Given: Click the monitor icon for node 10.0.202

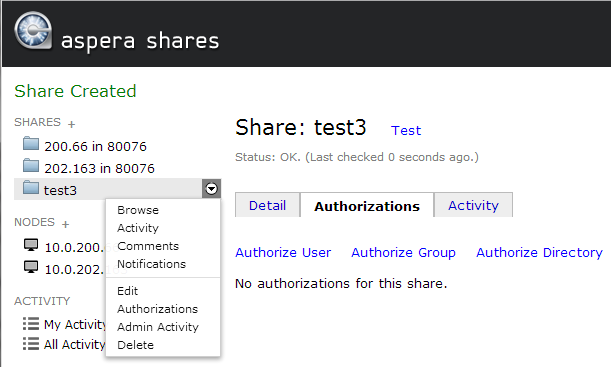Looking at the screenshot, I should click(x=31, y=267).
